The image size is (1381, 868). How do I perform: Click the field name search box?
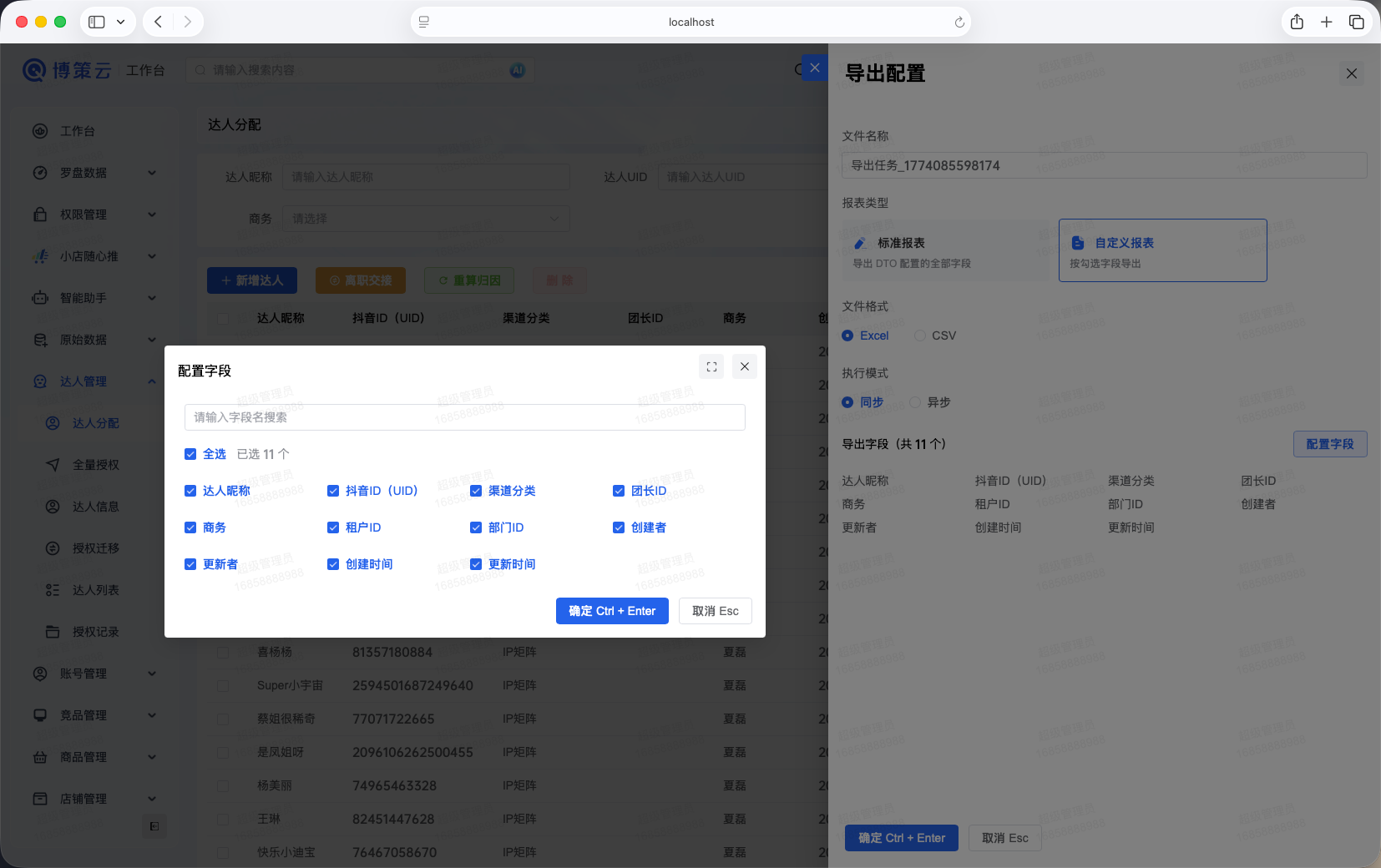point(465,417)
